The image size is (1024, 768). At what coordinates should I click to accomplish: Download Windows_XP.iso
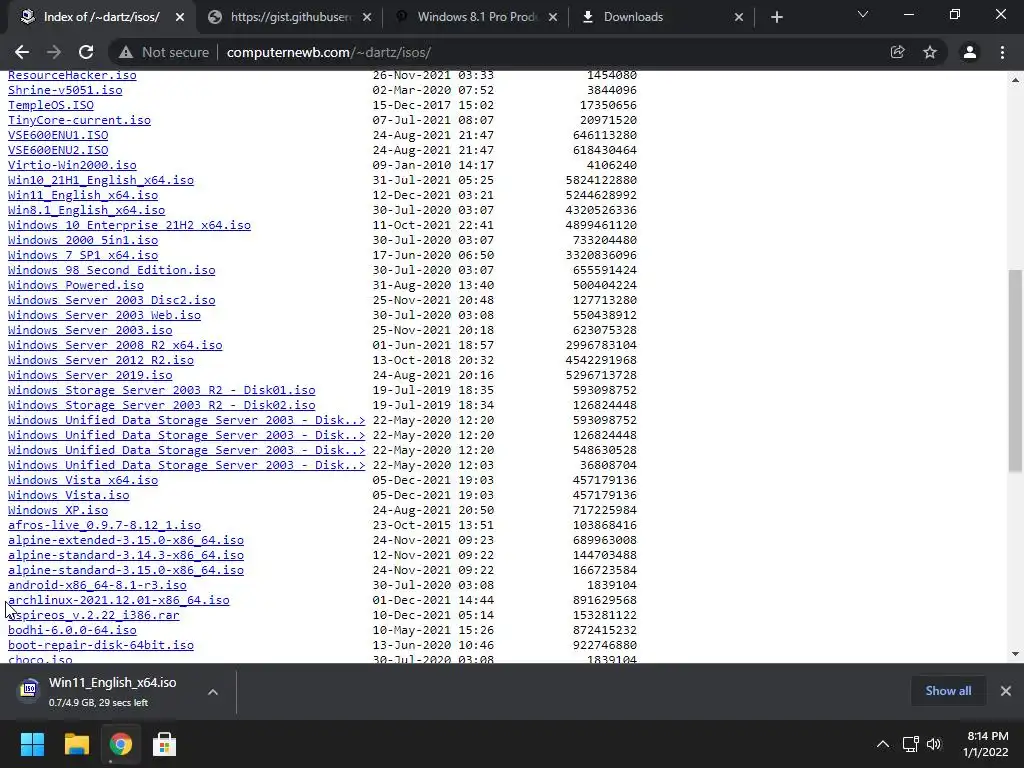pyautogui.click(x=58, y=511)
